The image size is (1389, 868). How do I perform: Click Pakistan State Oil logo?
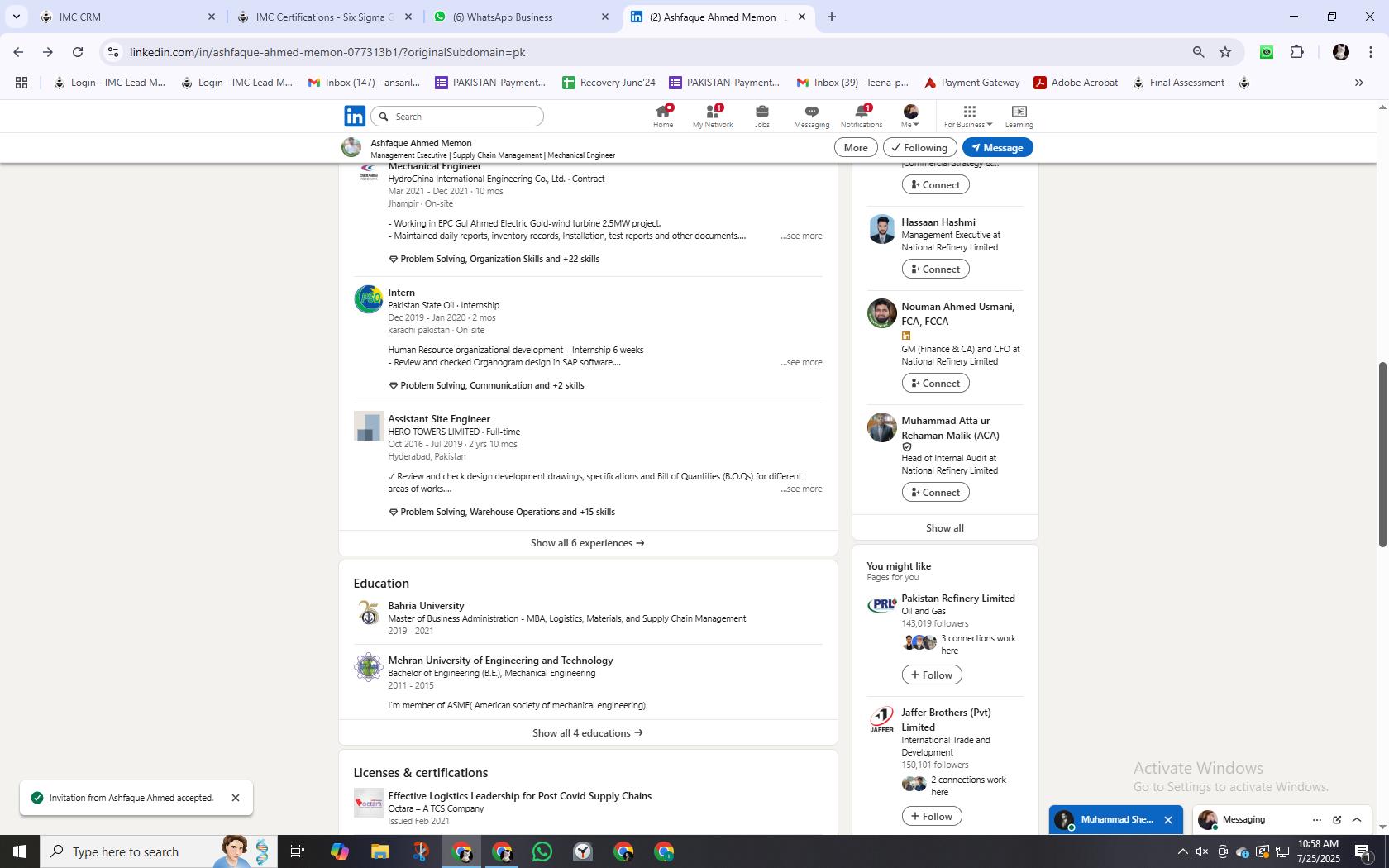point(368,299)
